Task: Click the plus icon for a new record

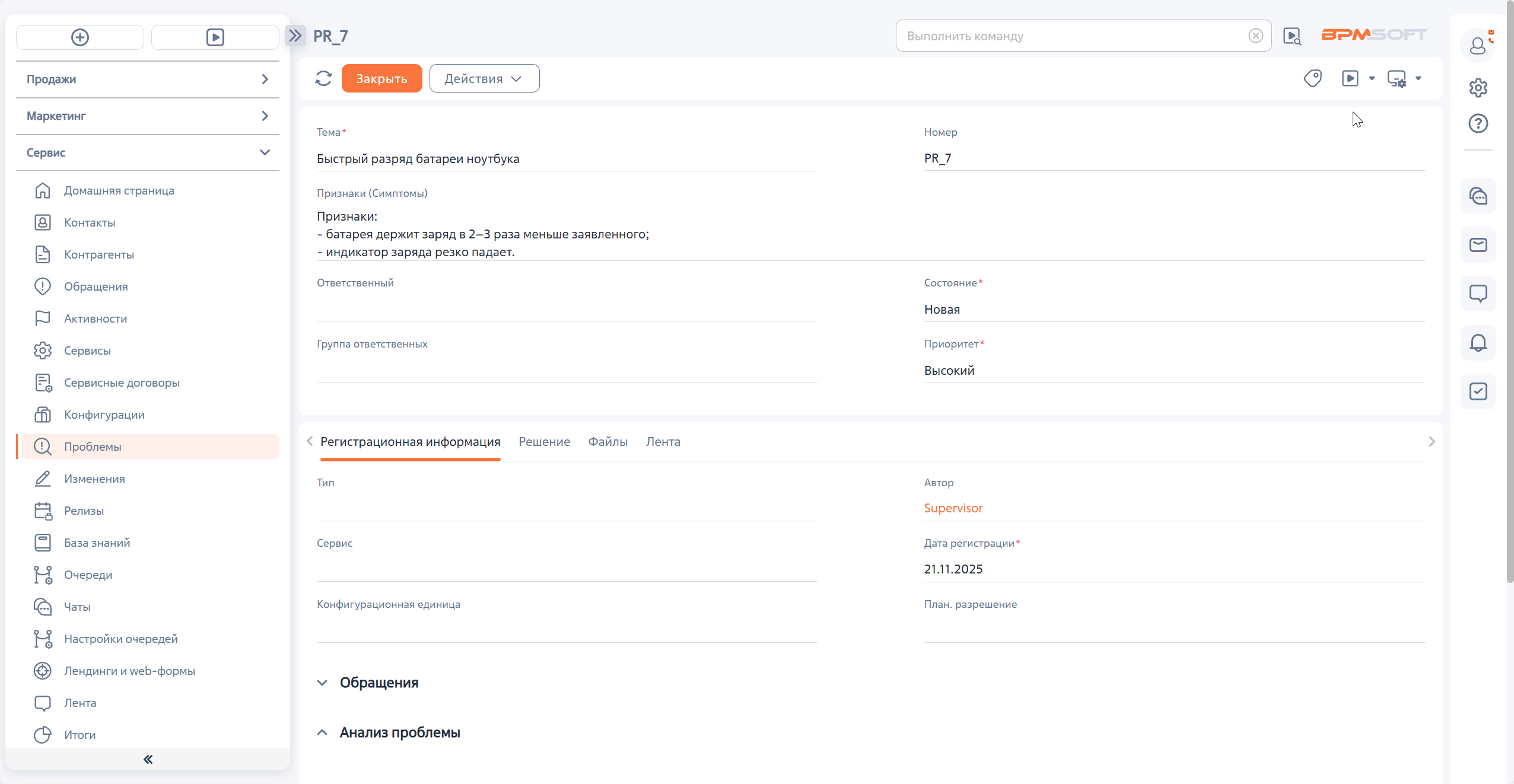Action: (x=80, y=37)
